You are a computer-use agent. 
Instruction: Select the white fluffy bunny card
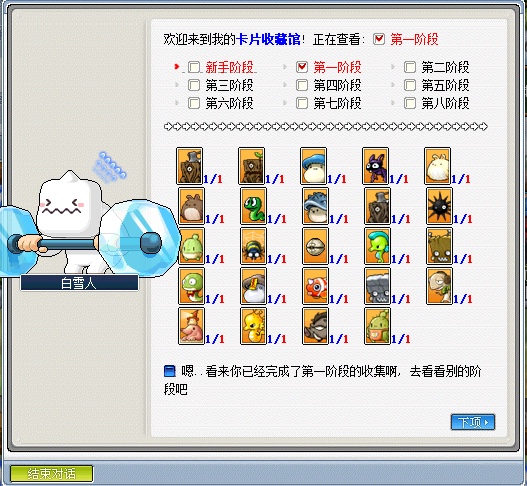point(437,166)
